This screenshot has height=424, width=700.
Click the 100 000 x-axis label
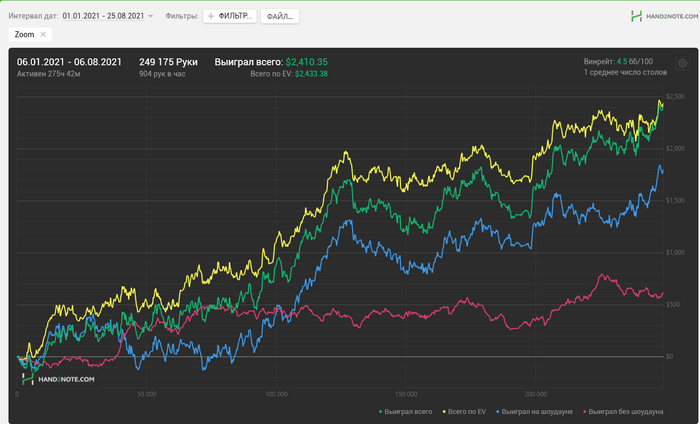click(276, 394)
